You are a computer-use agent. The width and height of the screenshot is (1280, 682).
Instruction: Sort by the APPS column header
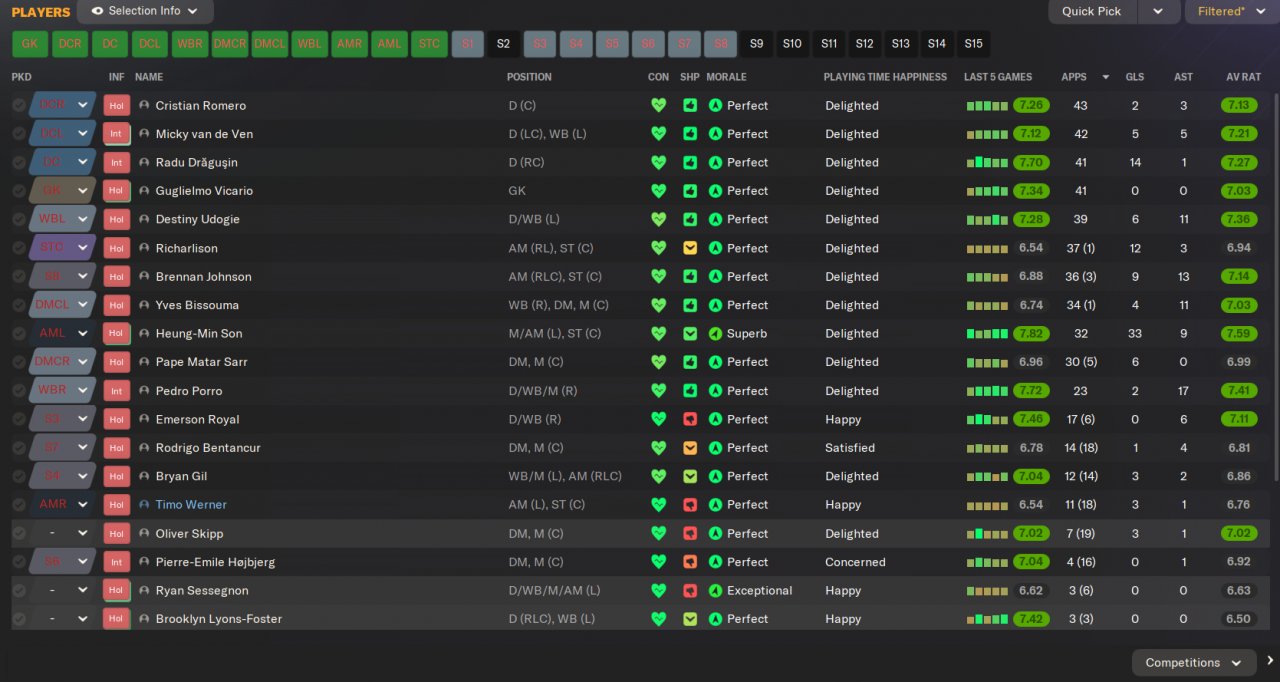[x=1074, y=77]
